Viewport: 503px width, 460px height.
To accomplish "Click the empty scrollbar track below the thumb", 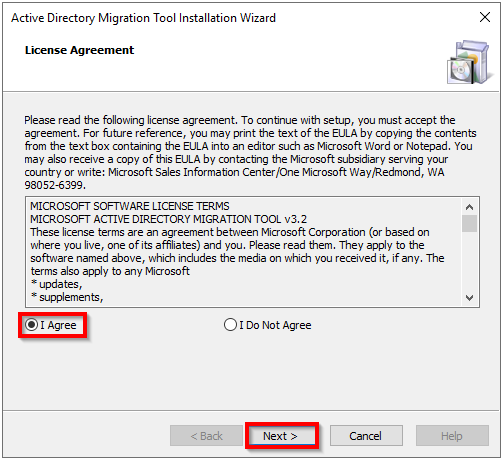I will [469, 261].
